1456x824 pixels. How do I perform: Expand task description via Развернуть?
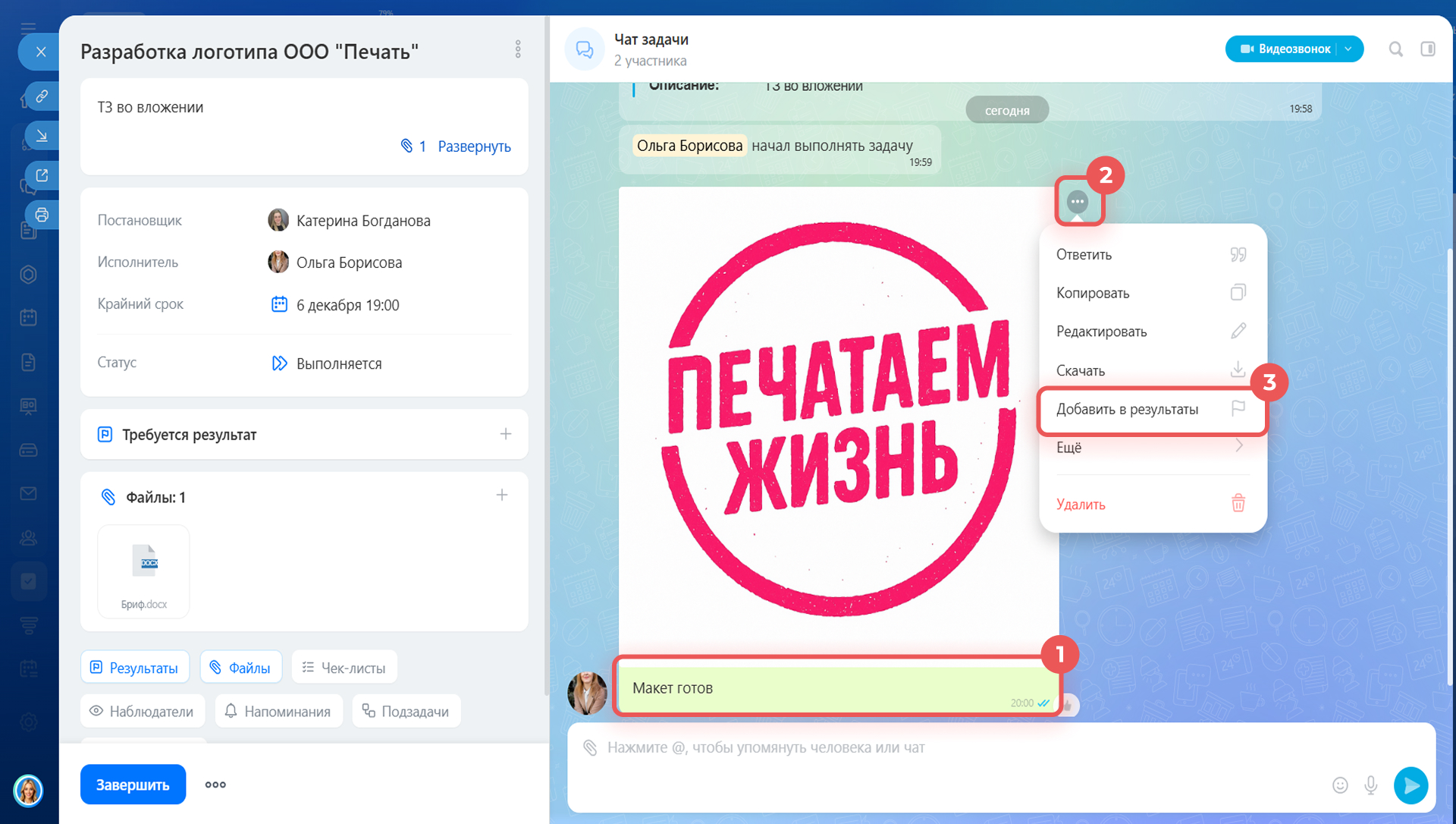[x=474, y=146]
